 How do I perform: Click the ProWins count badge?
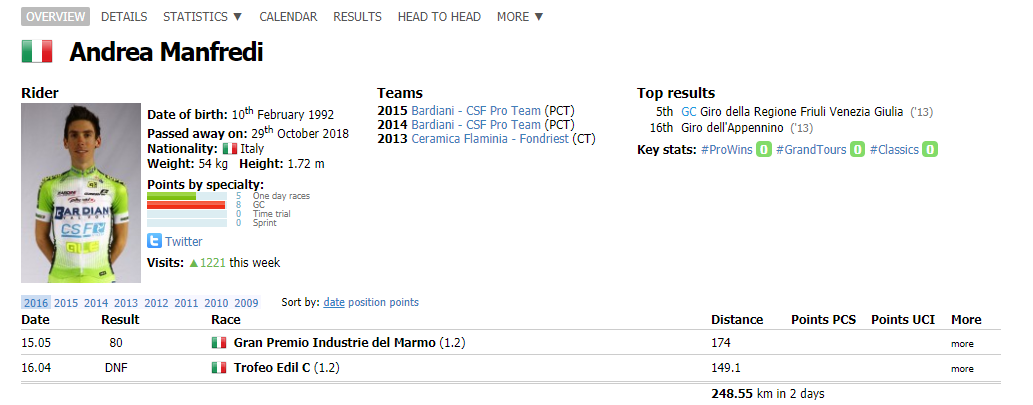[x=763, y=150]
